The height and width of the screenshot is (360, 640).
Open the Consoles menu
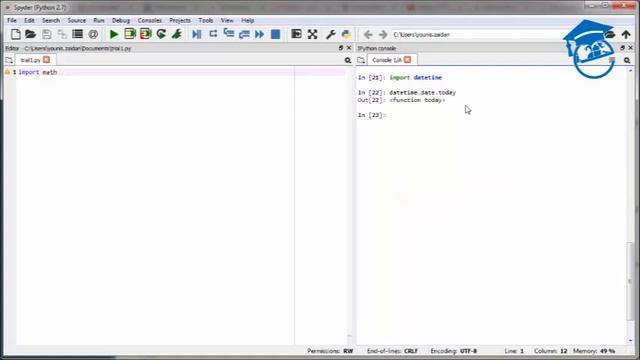pos(149,20)
